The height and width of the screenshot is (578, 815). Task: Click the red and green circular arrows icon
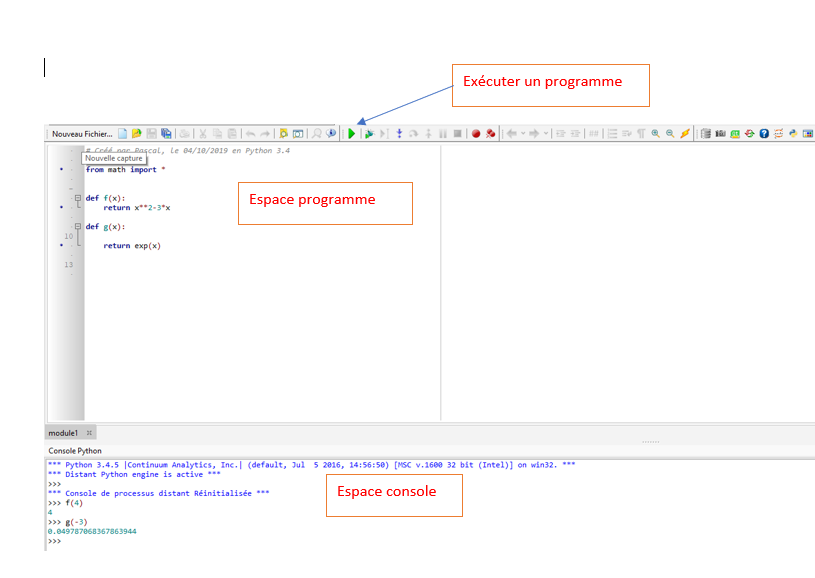(750, 134)
